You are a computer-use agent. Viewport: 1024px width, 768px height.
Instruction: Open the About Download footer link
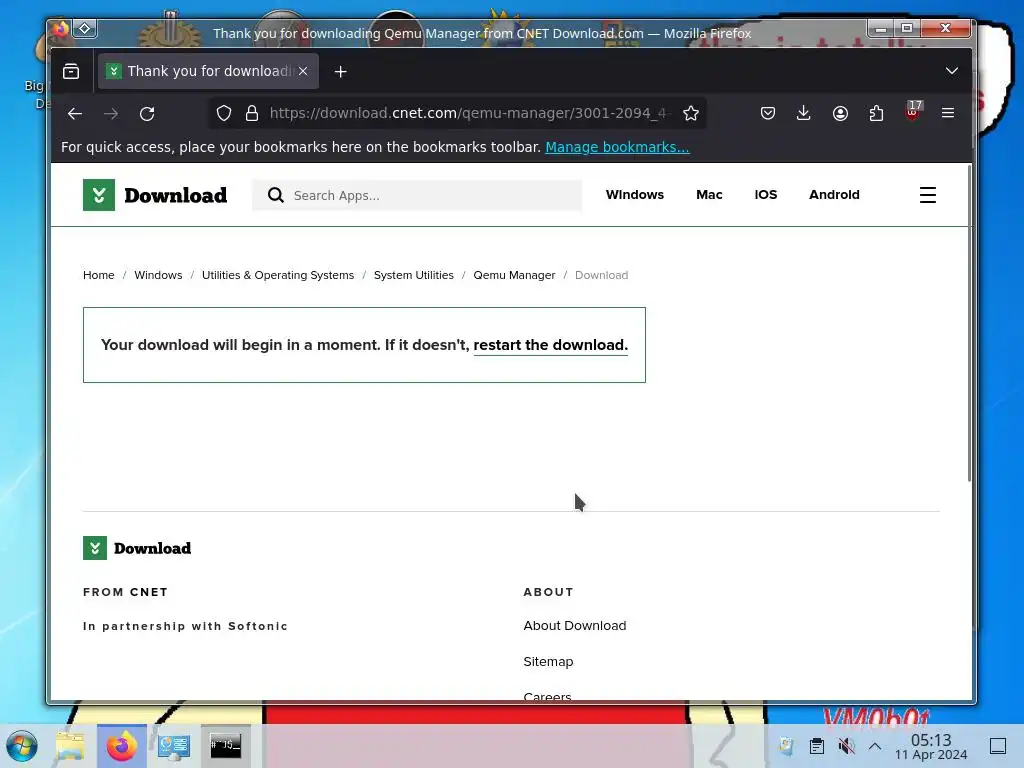(x=575, y=626)
